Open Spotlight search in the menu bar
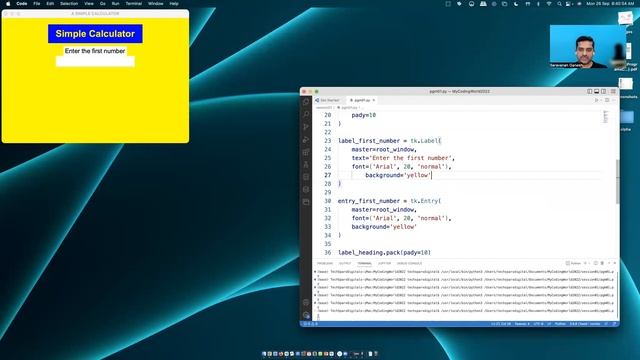640x360 pixels. 559,4
